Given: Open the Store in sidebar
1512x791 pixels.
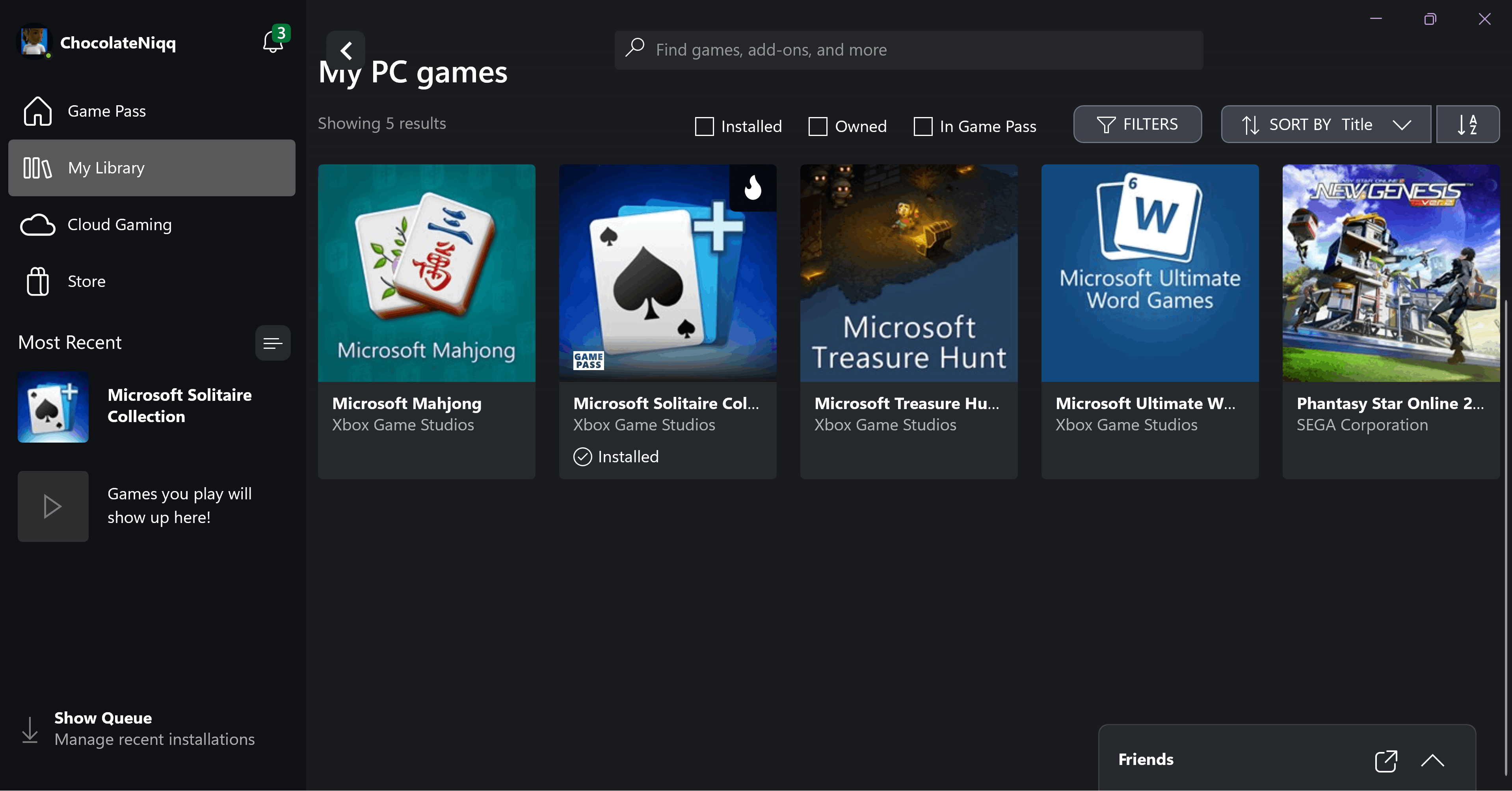Looking at the screenshot, I should point(152,281).
